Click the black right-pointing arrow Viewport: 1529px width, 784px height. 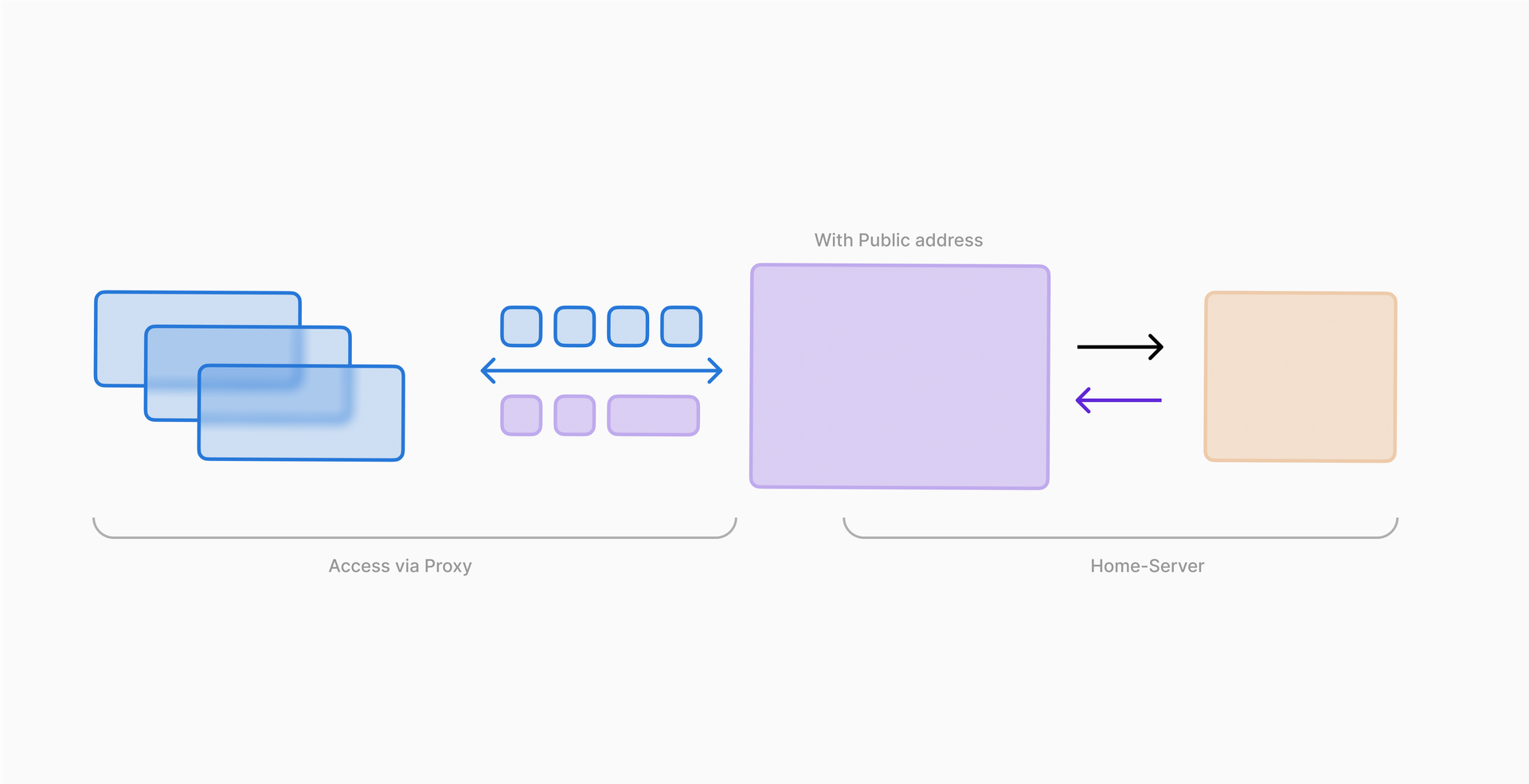[1120, 346]
